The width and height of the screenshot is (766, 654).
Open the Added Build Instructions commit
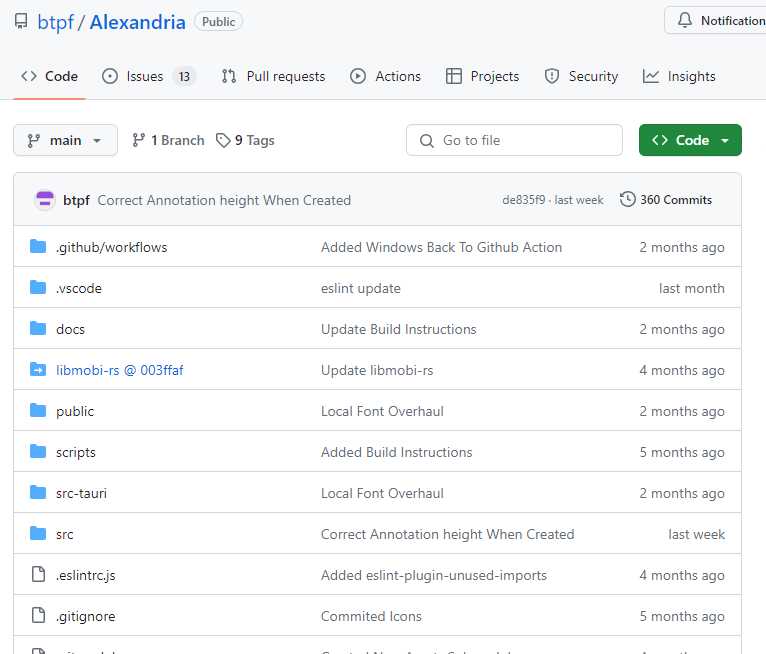click(x=396, y=453)
